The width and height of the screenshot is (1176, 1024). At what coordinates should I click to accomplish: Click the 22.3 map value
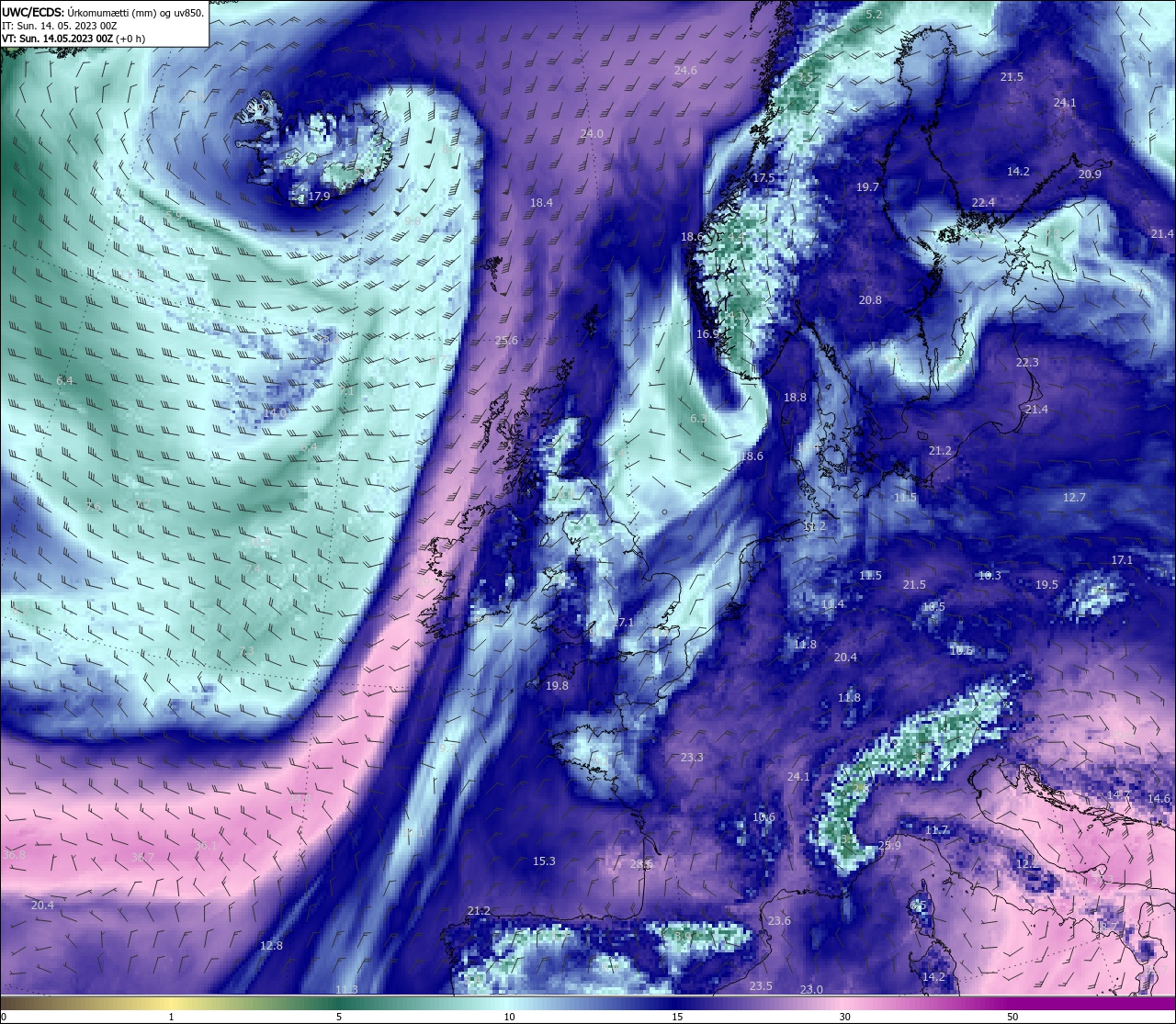click(x=1027, y=363)
